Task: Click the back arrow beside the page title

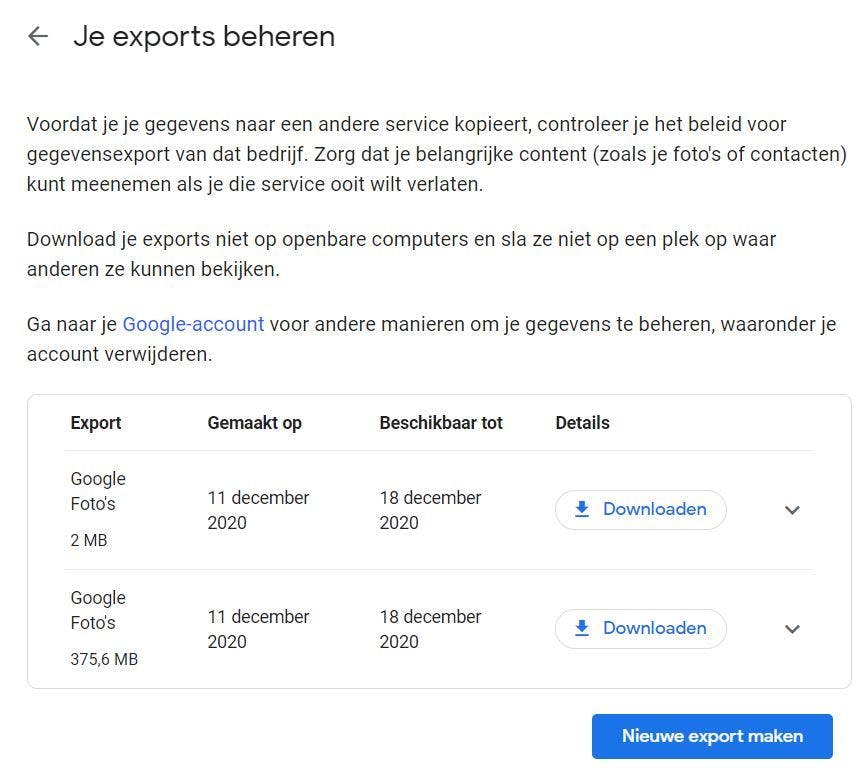Action: 38,37
